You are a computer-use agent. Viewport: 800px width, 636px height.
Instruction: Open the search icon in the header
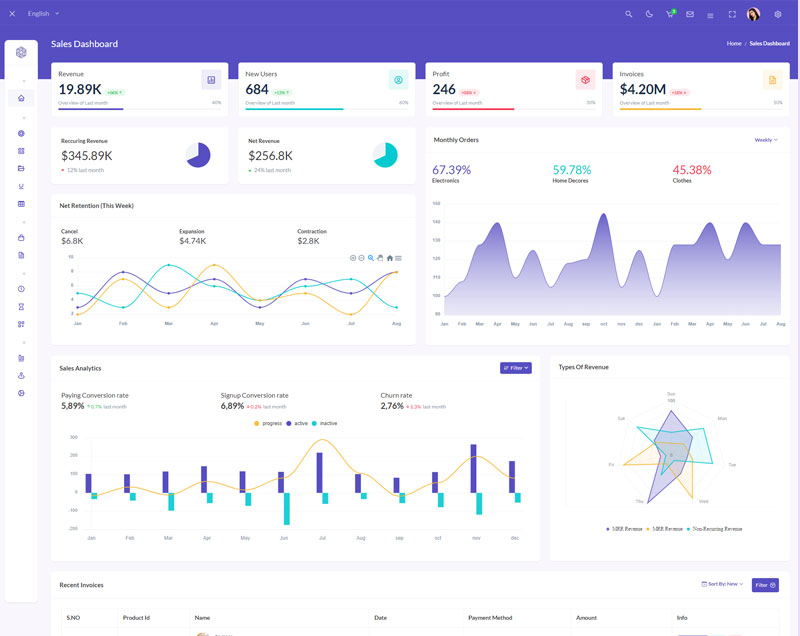[629, 14]
